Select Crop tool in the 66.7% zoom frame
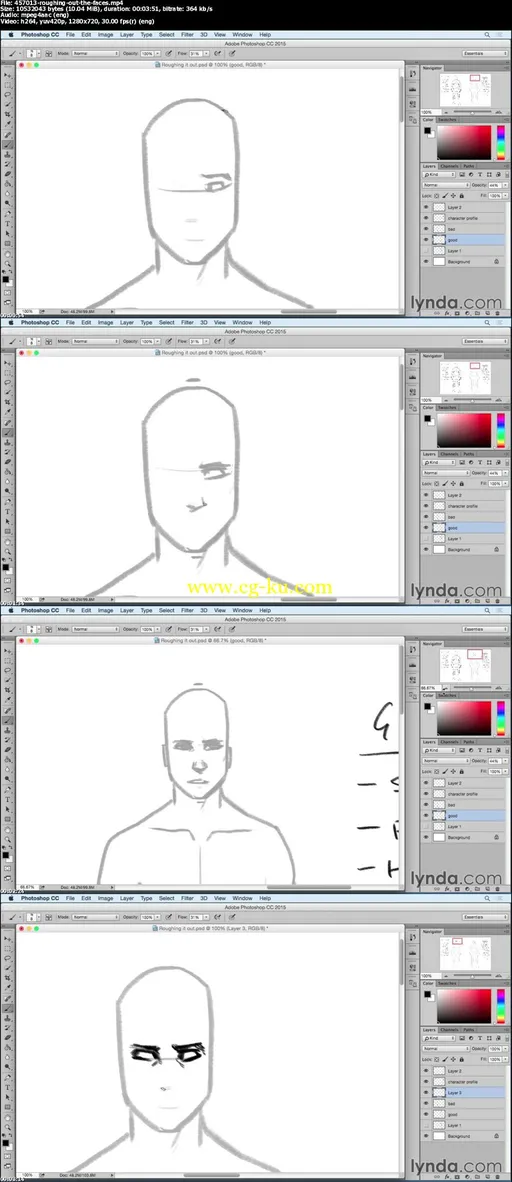The height and width of the screenshot is (1182, 512). tap(8, 690)
